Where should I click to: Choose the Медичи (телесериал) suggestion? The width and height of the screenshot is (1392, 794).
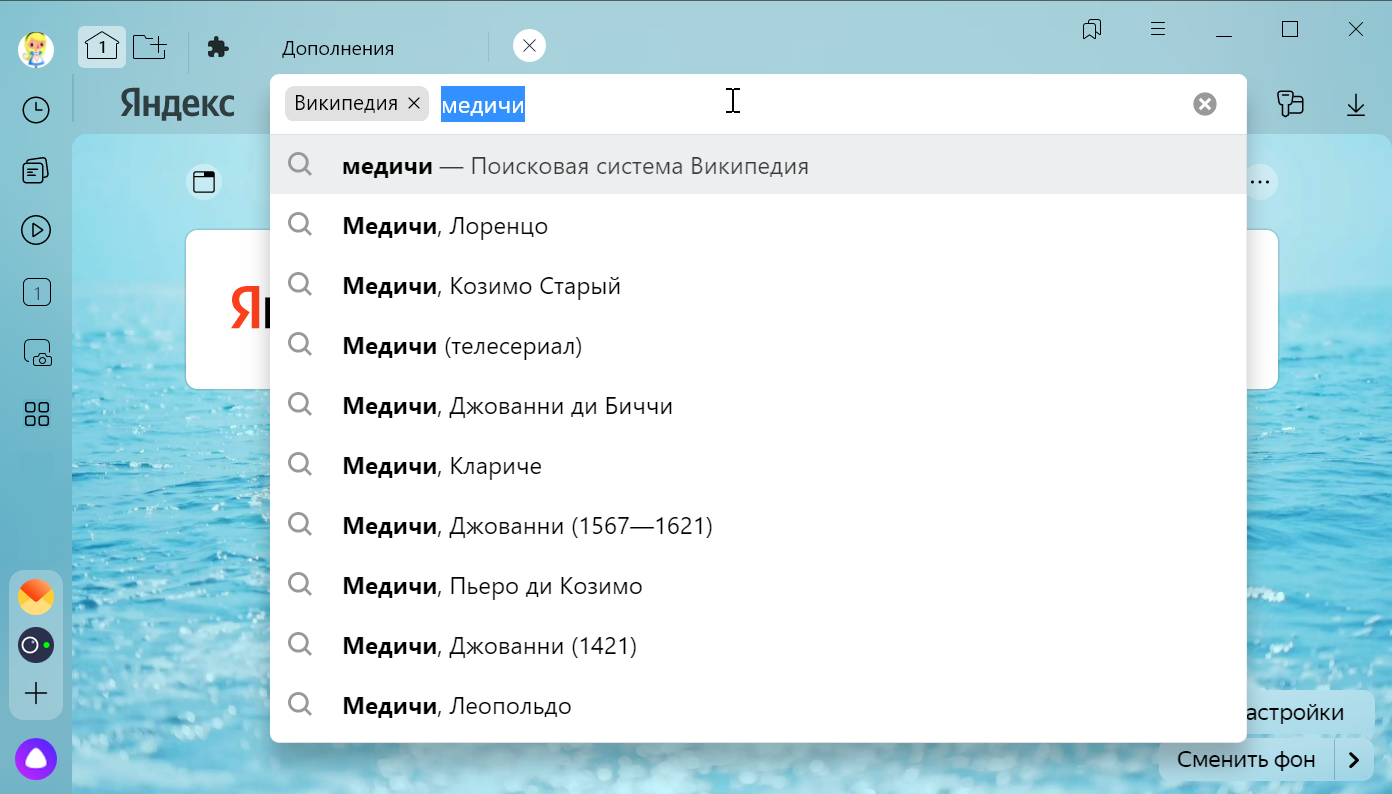(462, 346)
